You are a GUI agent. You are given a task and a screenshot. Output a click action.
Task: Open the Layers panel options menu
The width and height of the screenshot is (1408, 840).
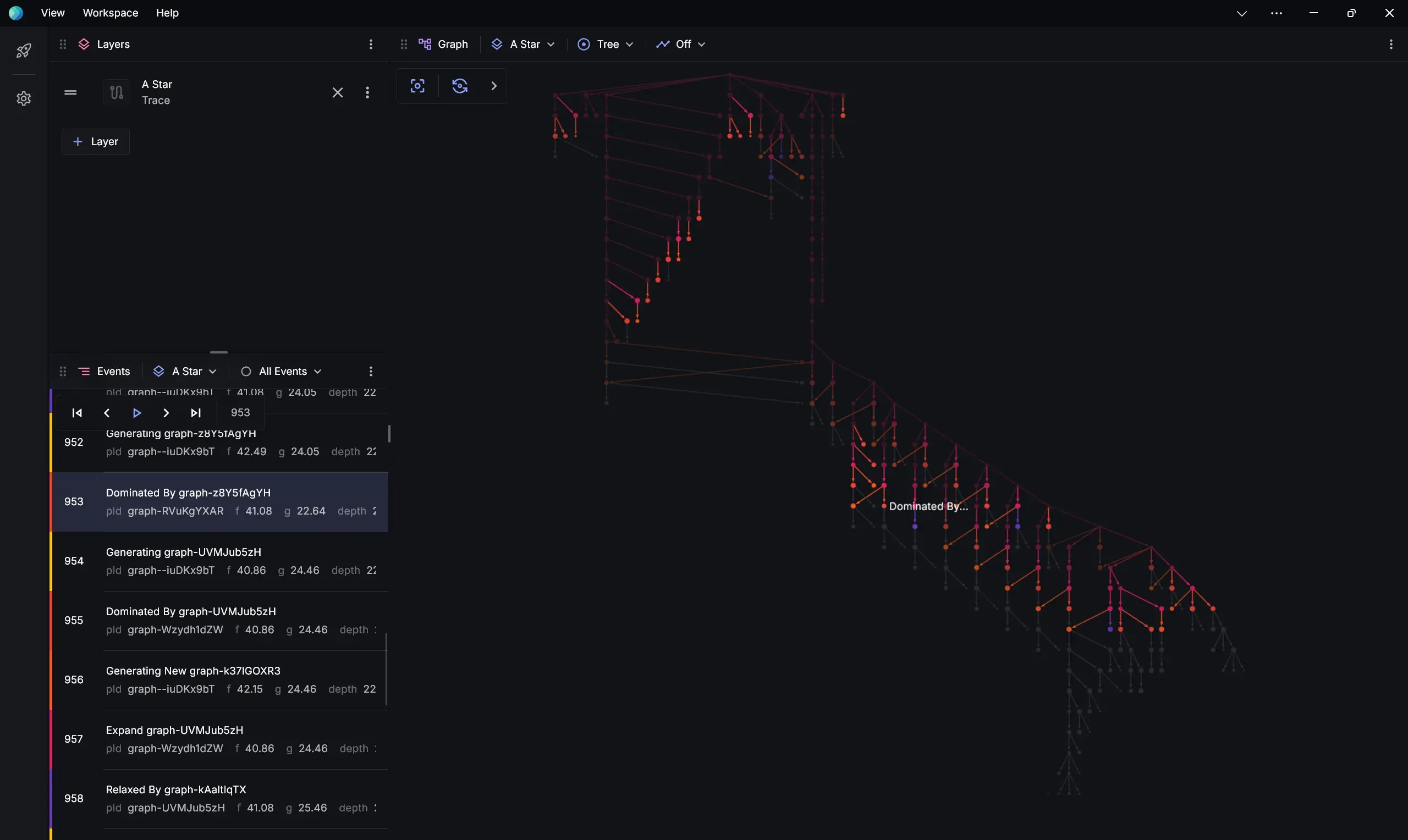pos(371,44)
